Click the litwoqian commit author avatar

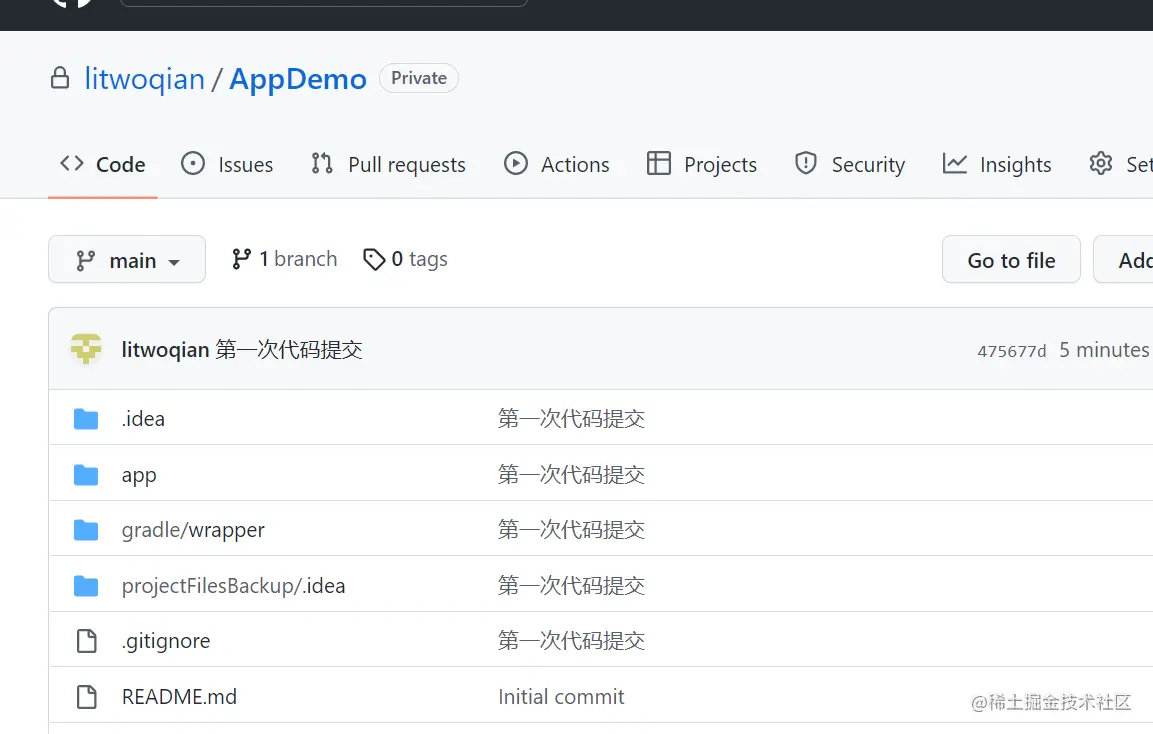pos(86,350)
